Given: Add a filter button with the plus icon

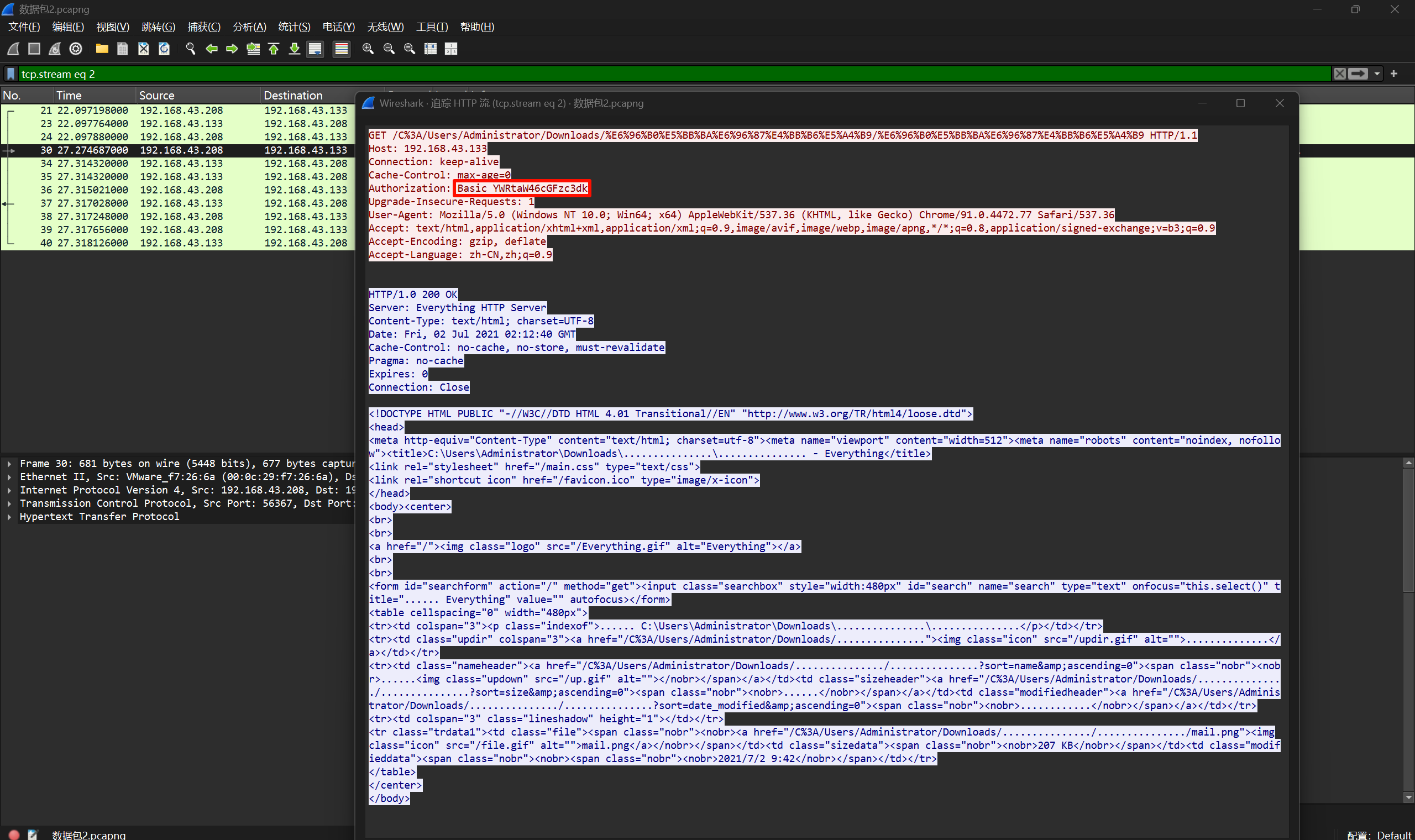Looking at the screenshot, I should 1394,74.
